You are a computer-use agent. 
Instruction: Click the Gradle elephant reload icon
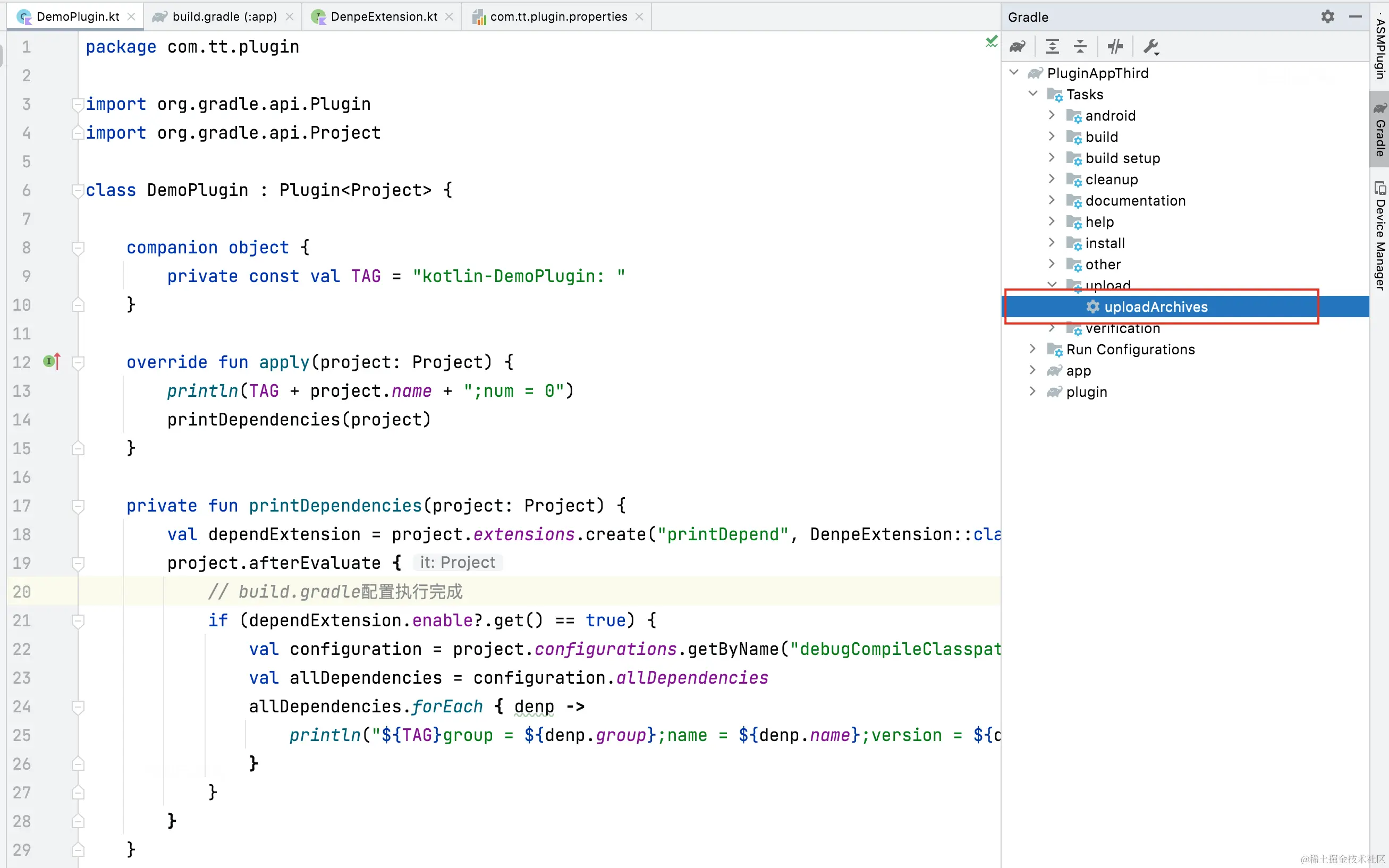[x=1018, y=47]
